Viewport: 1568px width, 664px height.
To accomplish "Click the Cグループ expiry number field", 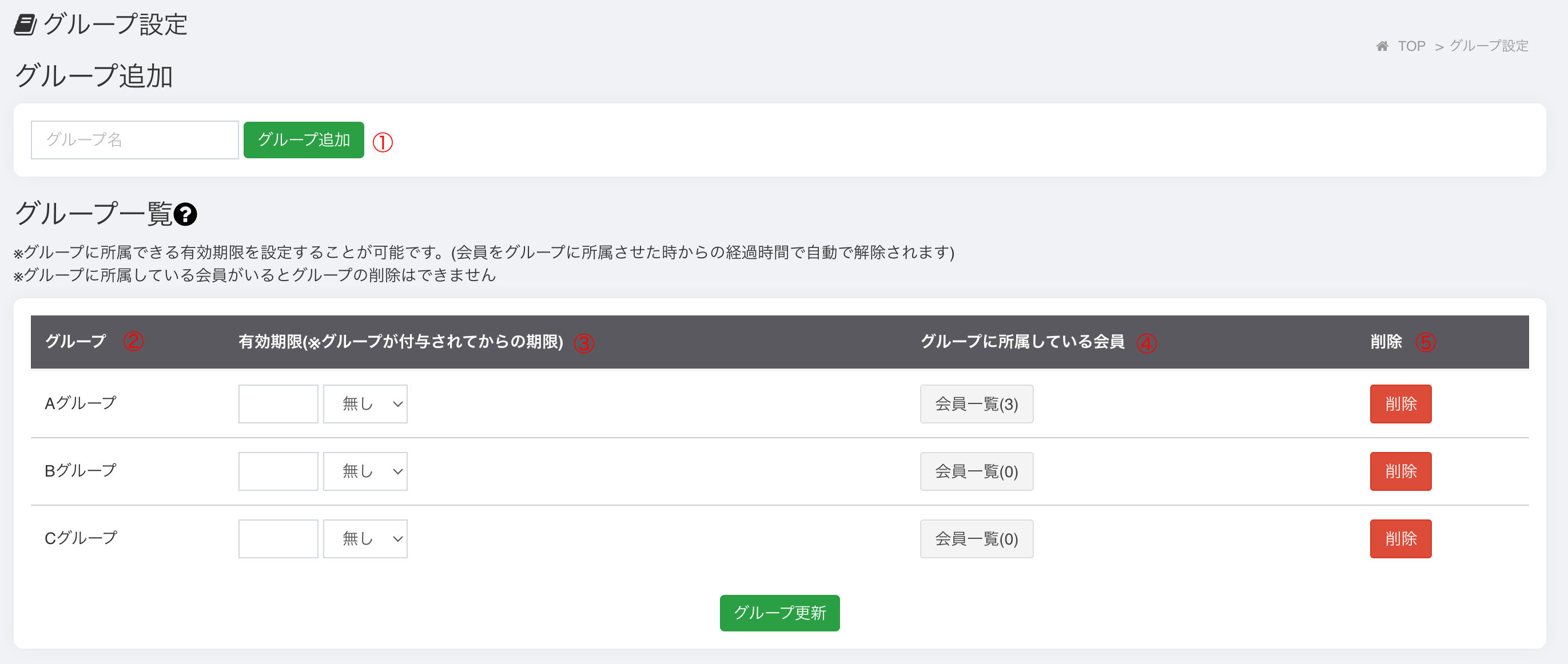I will tap(278, 539).
